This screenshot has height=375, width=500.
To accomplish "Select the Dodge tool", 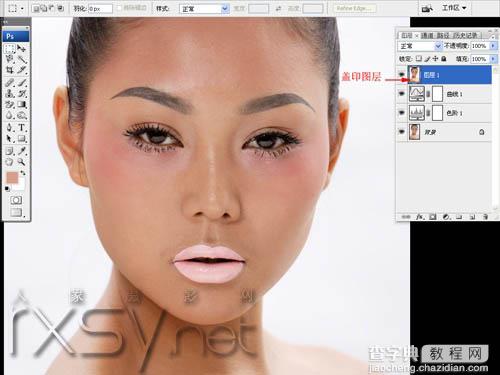I will (22, 115).
